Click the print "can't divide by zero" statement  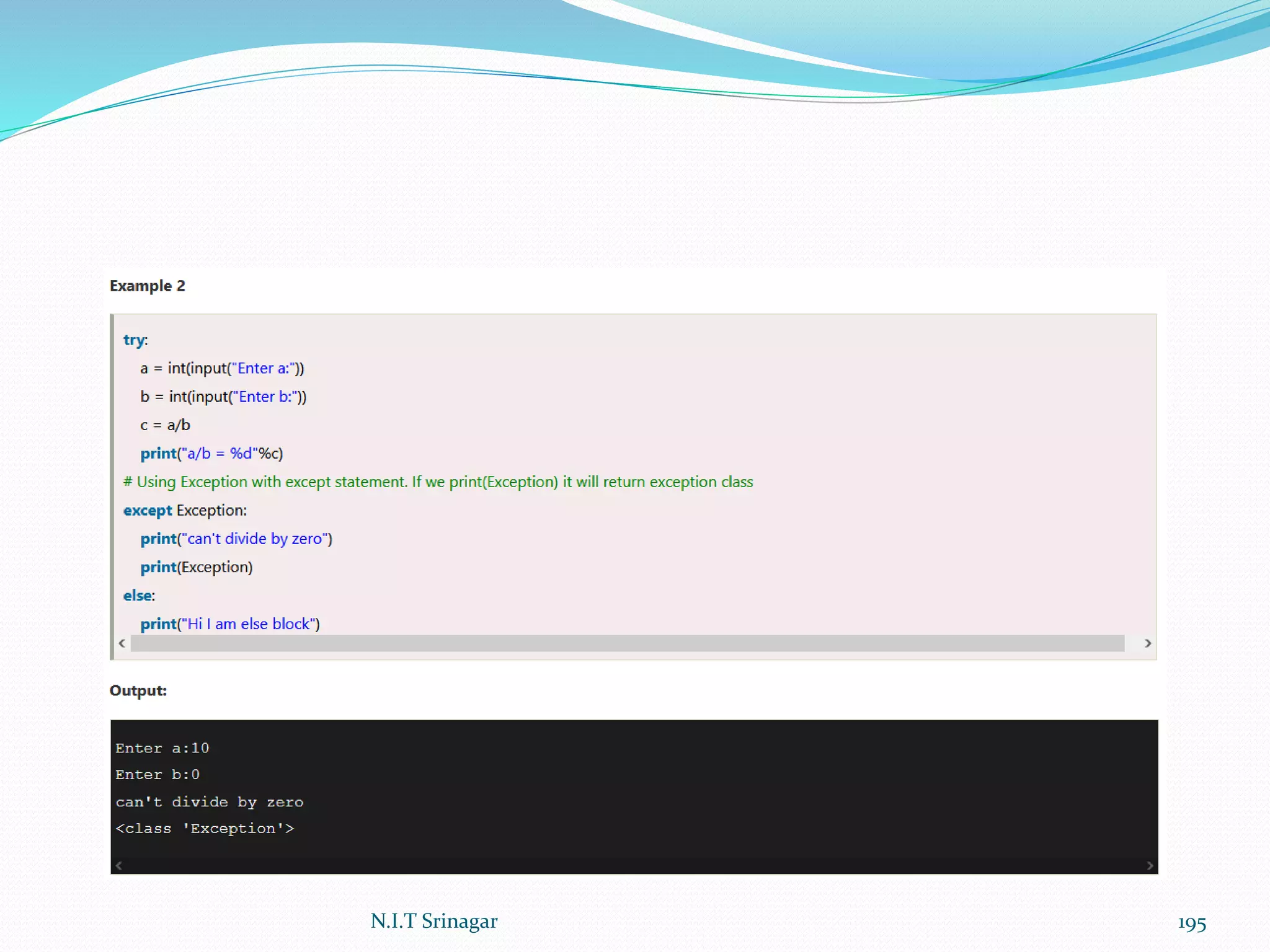pyautogui.click(x=236, y=539)
